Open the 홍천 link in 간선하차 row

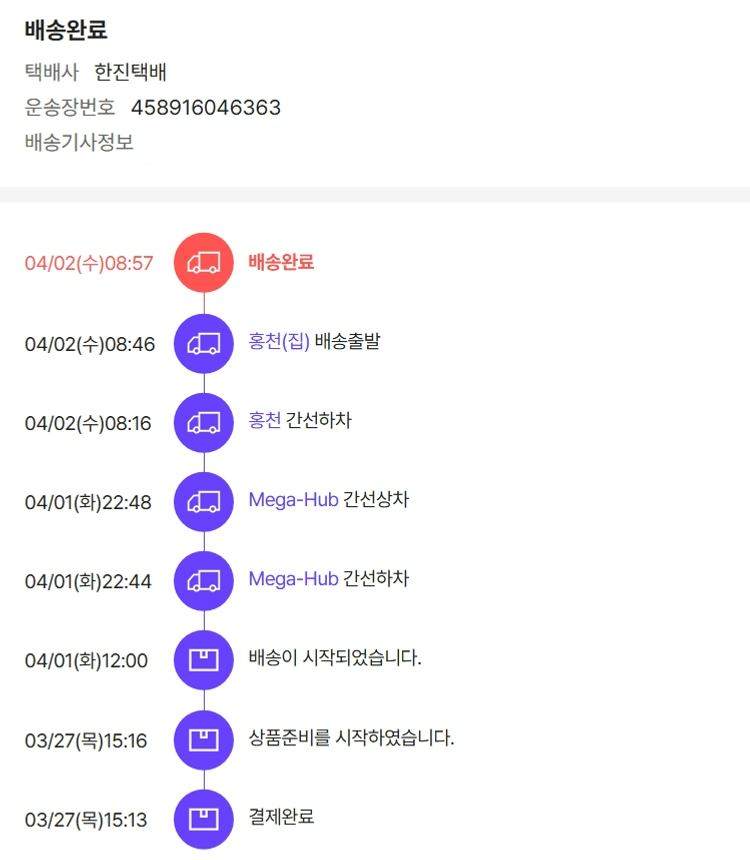point(265,421)
